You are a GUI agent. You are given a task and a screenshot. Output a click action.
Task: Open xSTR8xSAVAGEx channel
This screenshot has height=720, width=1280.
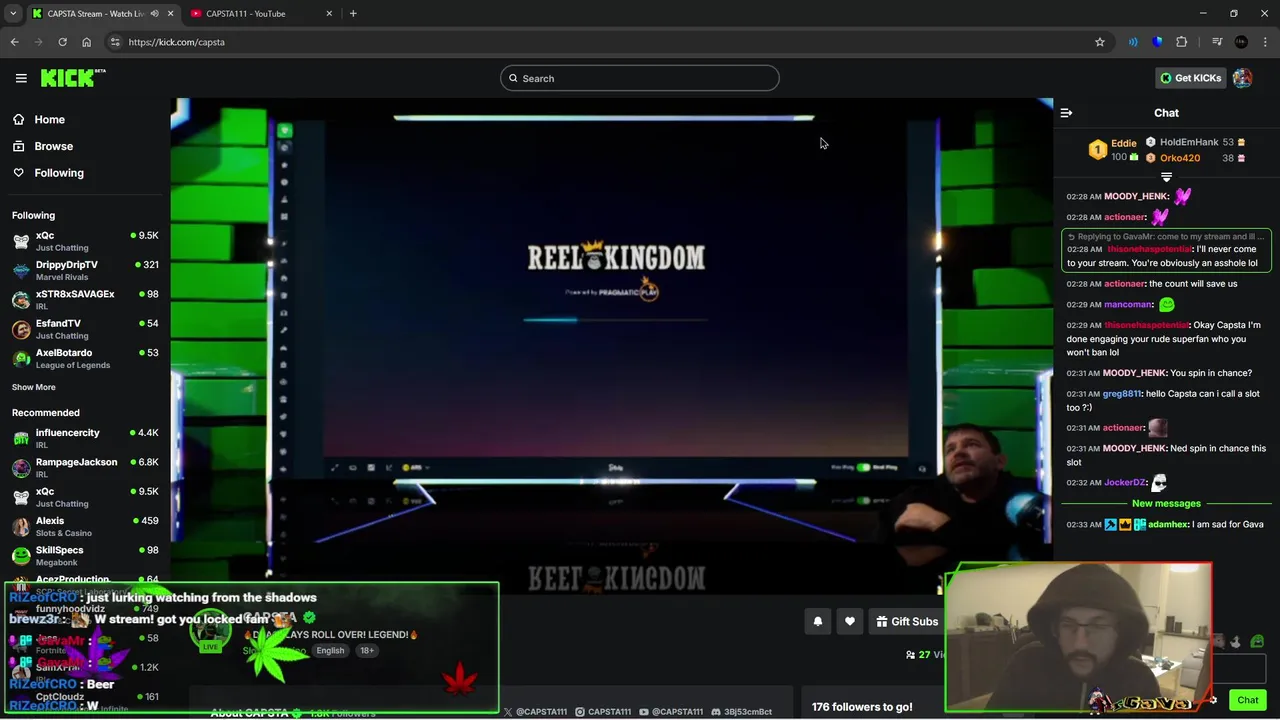[x=85, y=300]
